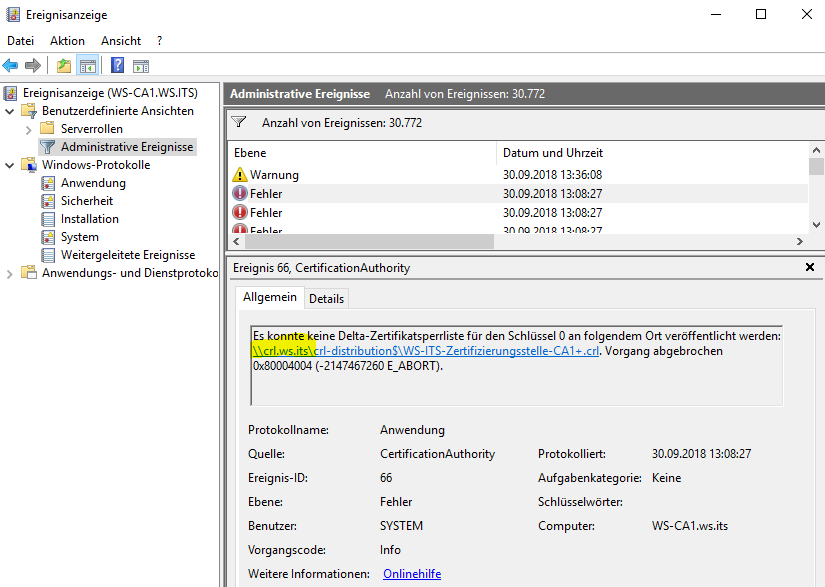Click the CertificationAuthority source value
Image resolution: width=825 pixels, height=587 pixels.
[437, 454]
